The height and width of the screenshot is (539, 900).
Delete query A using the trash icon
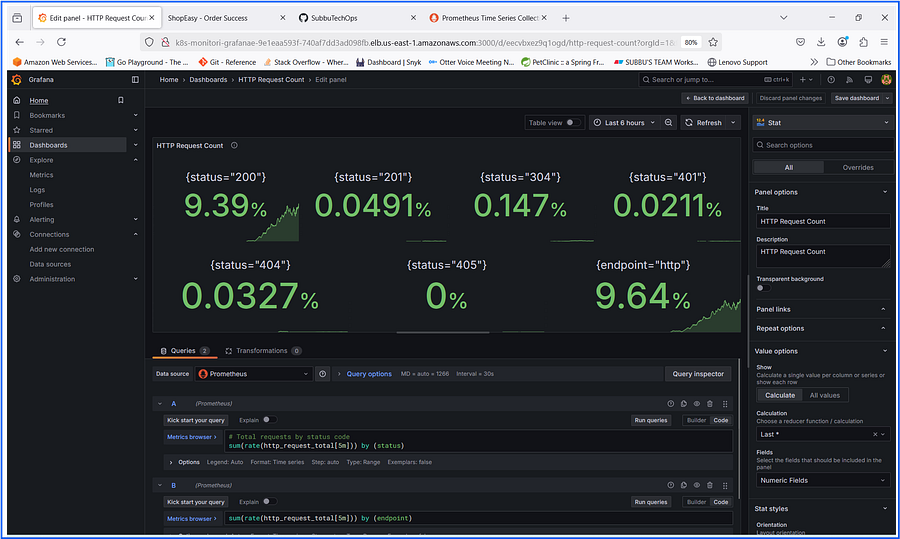click(x=710, y=404)
